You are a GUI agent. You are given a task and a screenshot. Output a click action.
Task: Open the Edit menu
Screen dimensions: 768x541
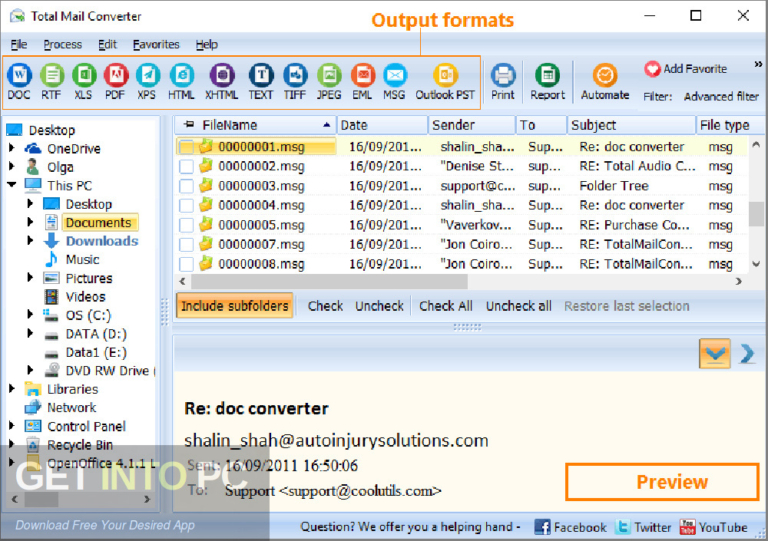(107, 45)
